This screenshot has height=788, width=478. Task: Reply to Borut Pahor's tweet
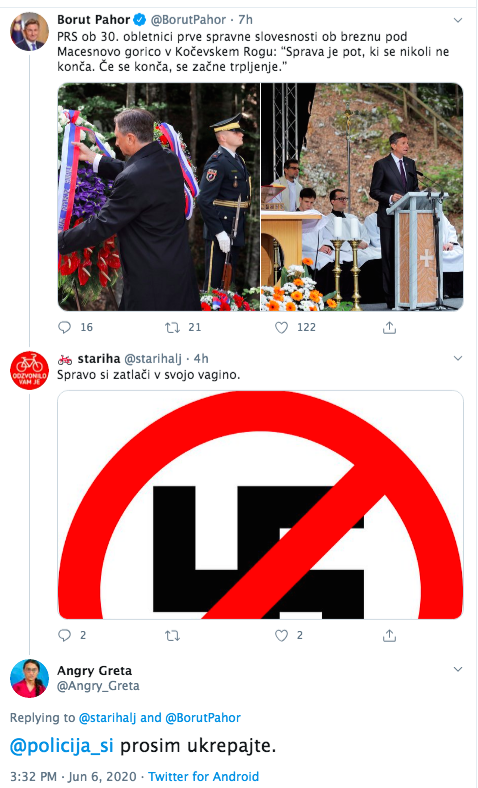65,328
